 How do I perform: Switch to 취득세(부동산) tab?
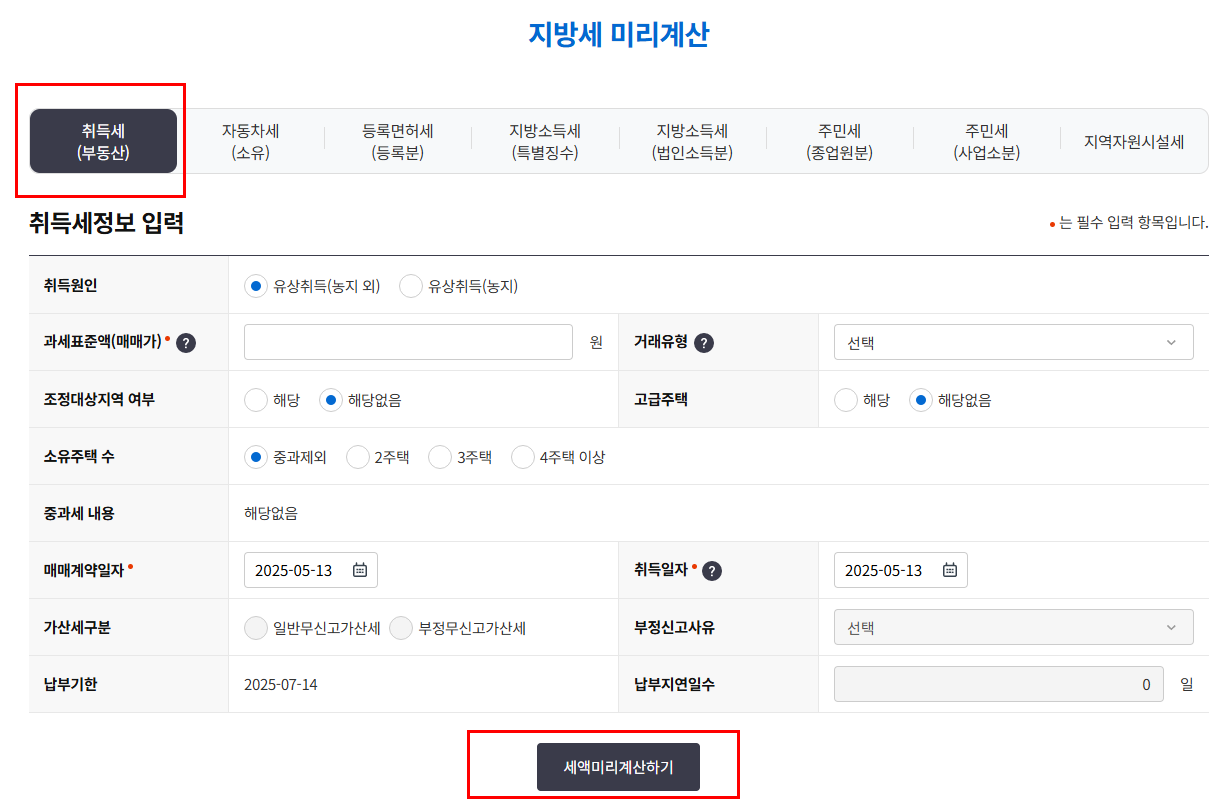coord(103,141)
